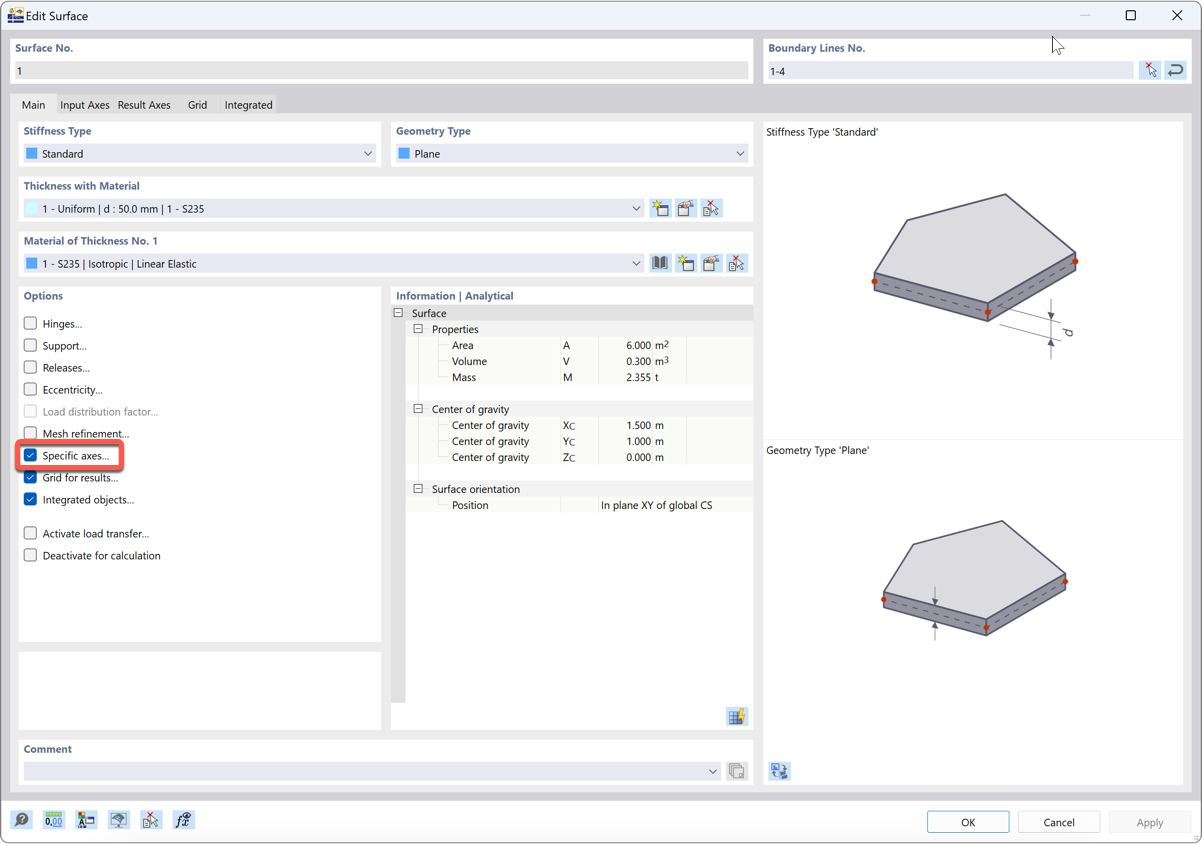This screenshot has width=1202, height=844.
Task: Click the copy icon next to Comment field
Action: 736,771
